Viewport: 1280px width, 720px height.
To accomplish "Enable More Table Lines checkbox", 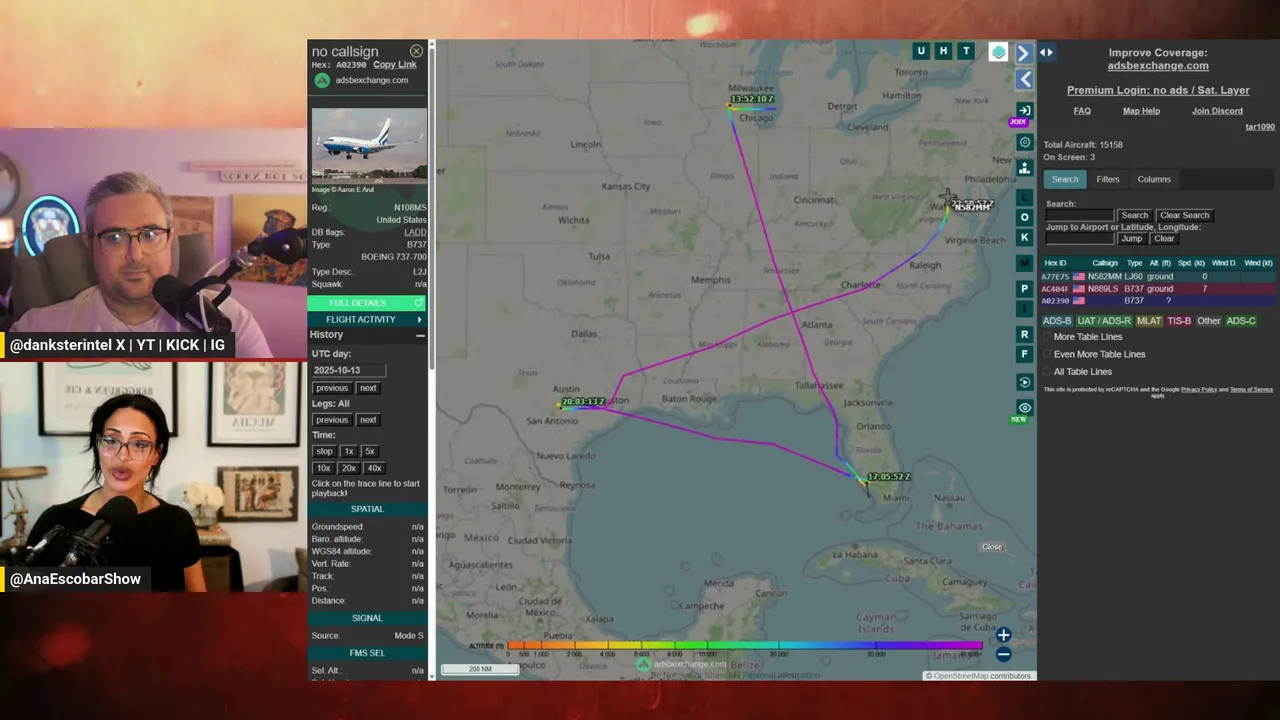I will pyautogui.click(x=1049, y=337).
